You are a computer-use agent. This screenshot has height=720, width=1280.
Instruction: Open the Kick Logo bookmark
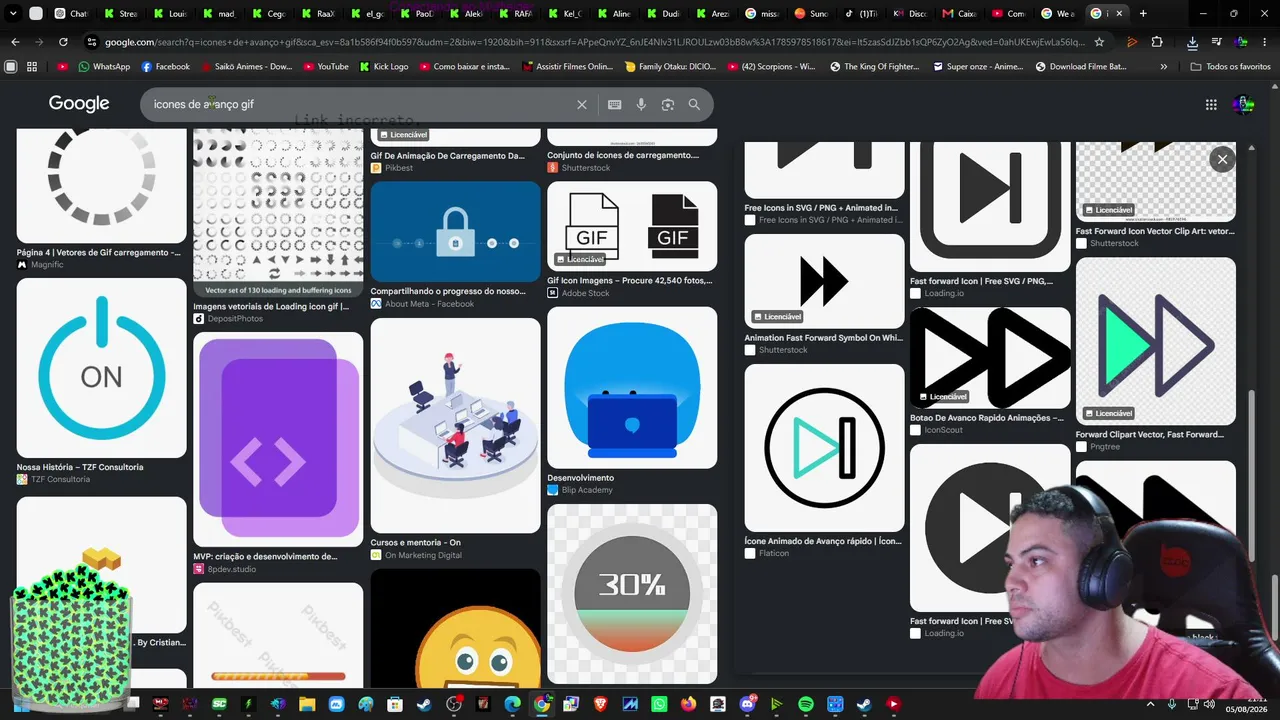tap(382, 67)
